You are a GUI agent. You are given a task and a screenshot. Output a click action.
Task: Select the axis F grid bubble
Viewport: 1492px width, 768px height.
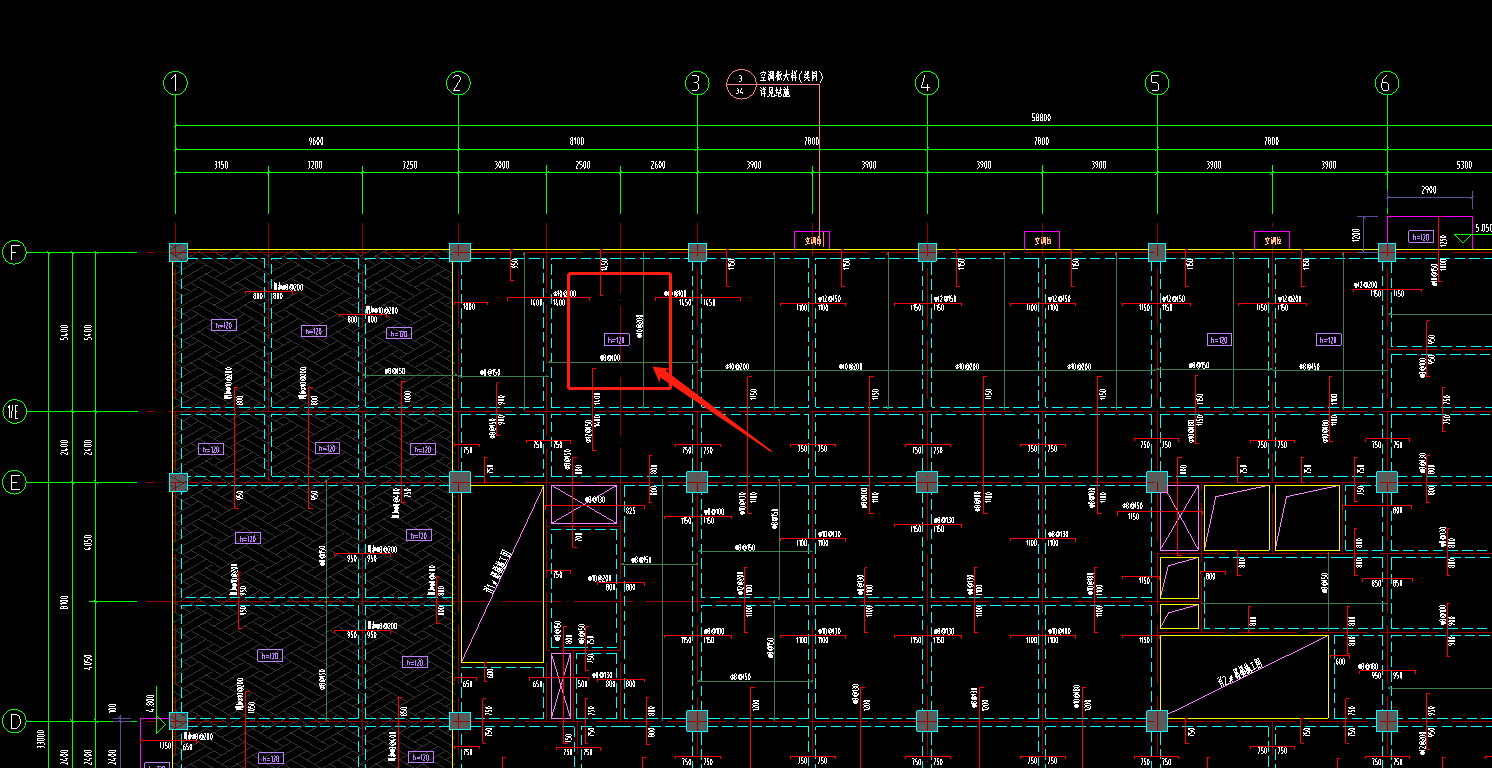click(15, 252)
